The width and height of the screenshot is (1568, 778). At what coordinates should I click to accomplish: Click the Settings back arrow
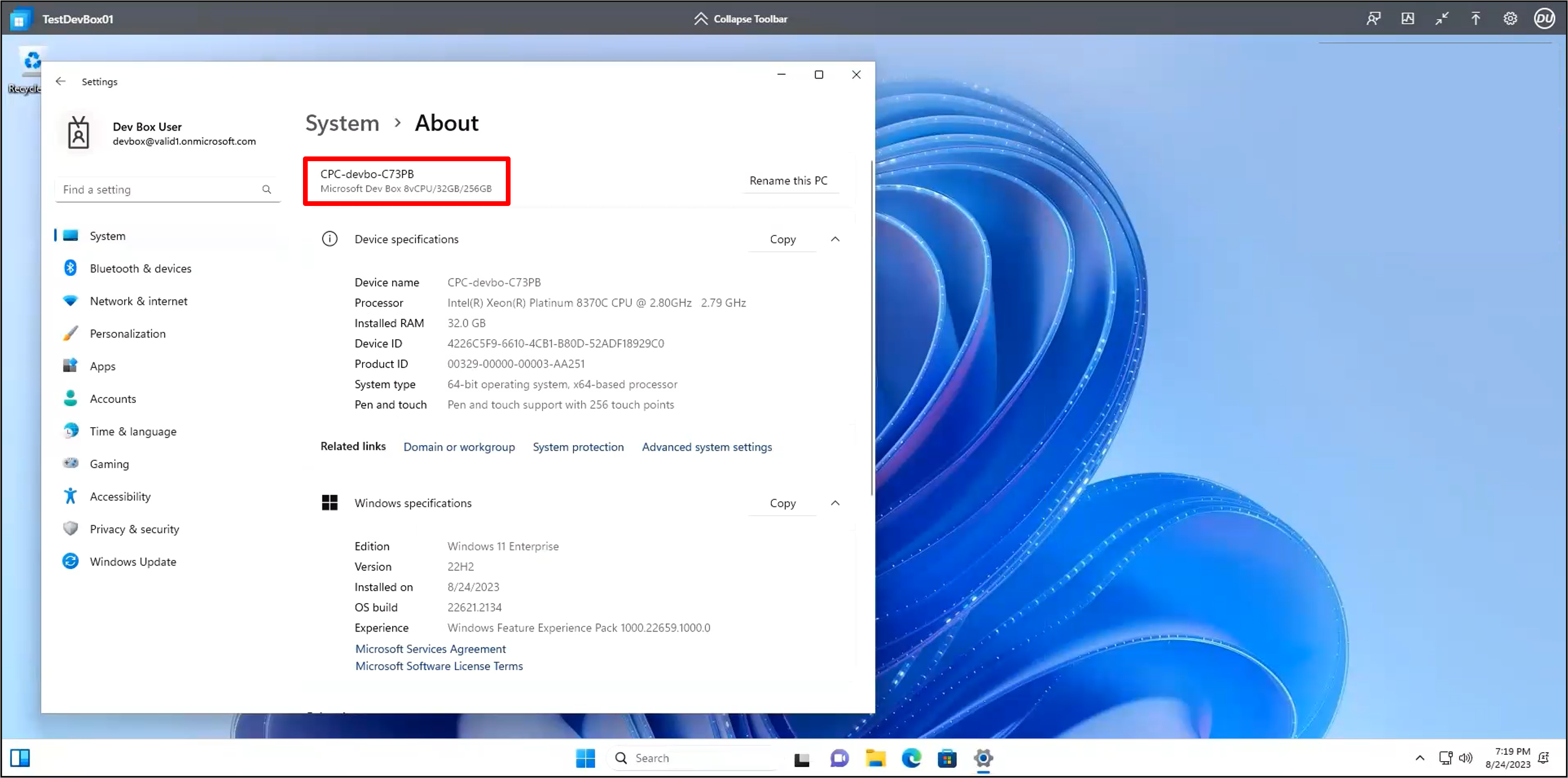coord(60,81)
